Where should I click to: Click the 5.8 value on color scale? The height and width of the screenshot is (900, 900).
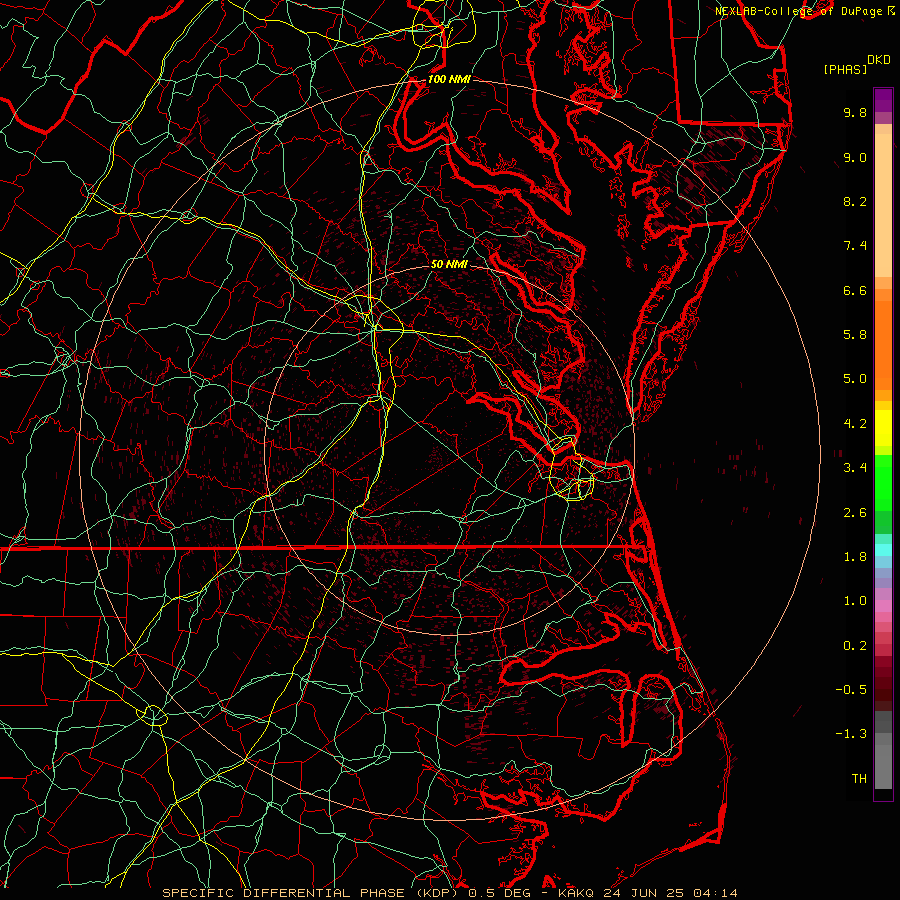coord(855,335)
